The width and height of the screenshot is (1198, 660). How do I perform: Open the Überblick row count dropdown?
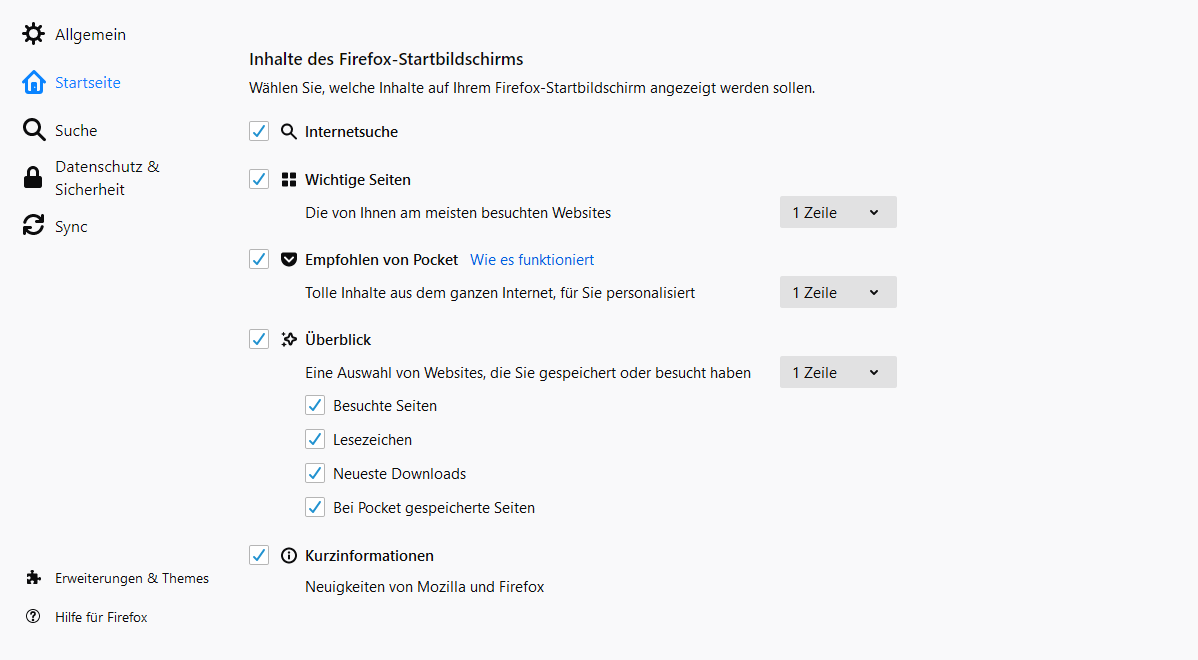tap(838, 372)
